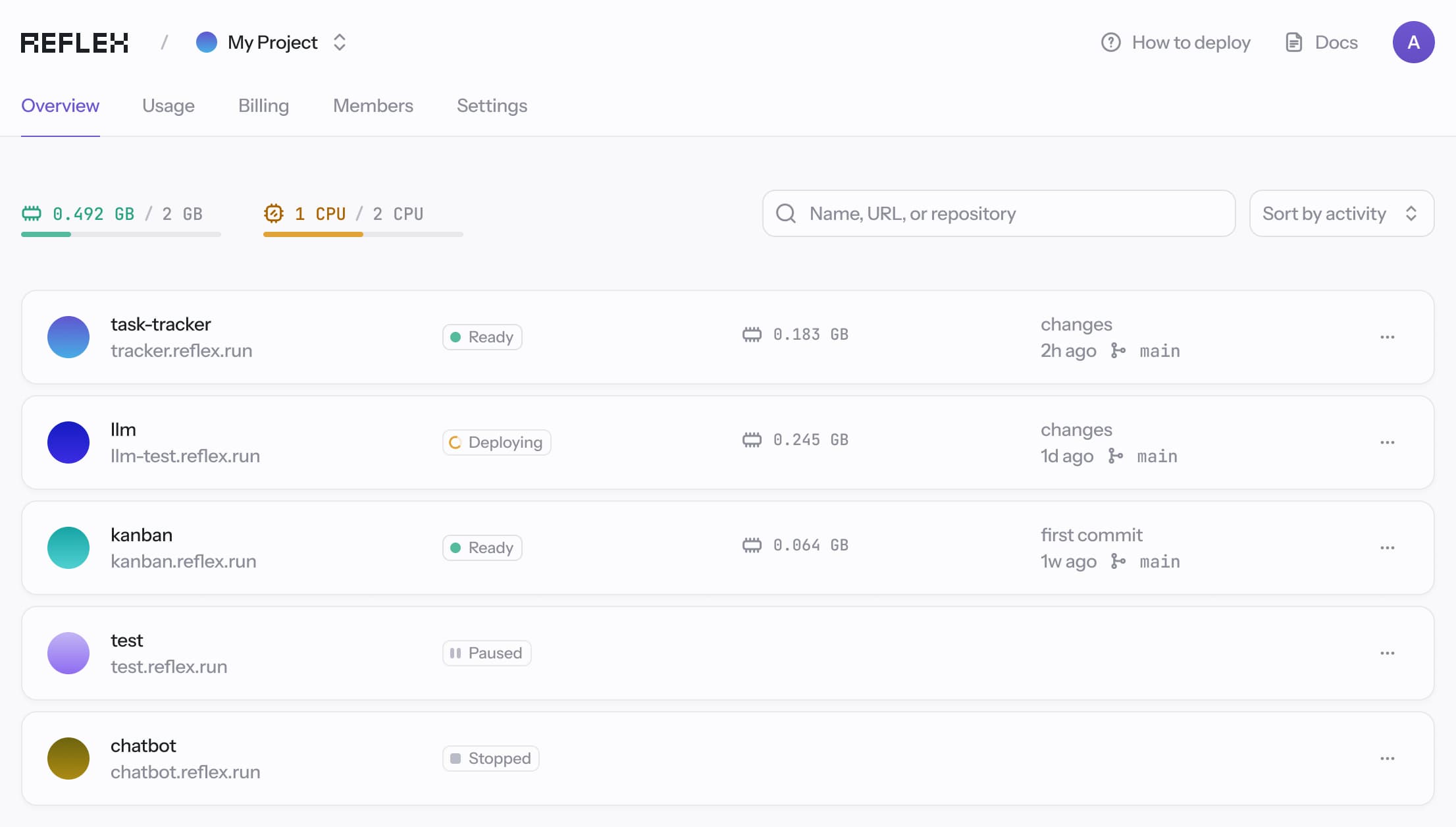Image resolution: width=1456 pixels, height=827 pixels.
Task: Select the Members tab
Action: point(372,104)
